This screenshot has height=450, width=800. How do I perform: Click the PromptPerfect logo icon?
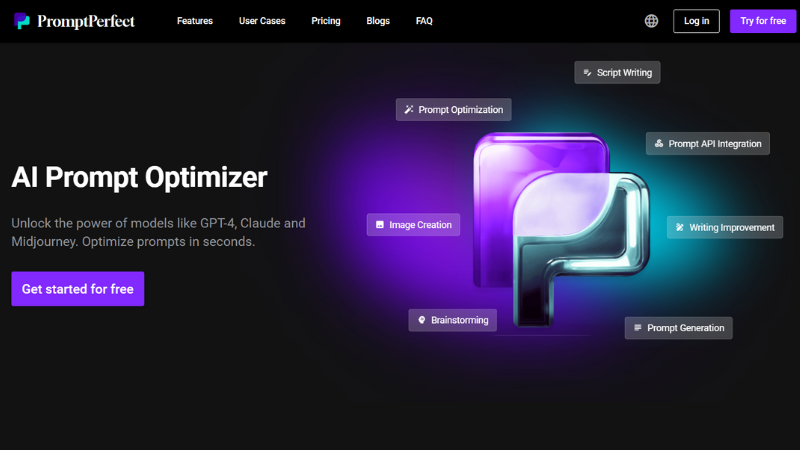[x=22, y=21]
